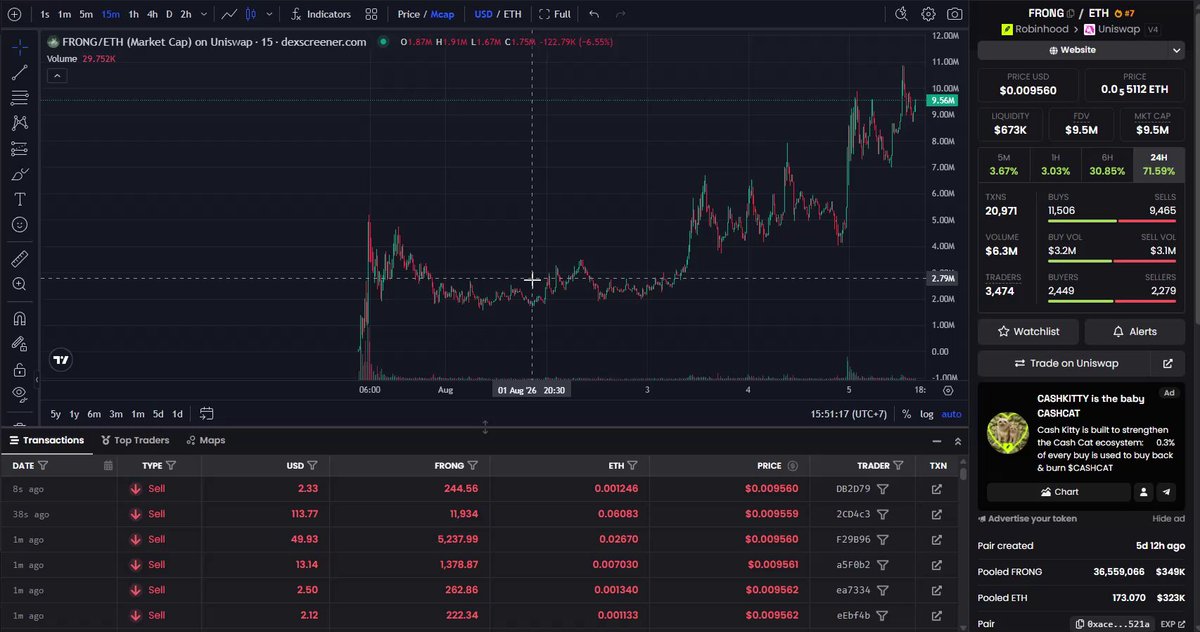
Task: Filter transactions by trader DB2D79
Action: [883, 489]
